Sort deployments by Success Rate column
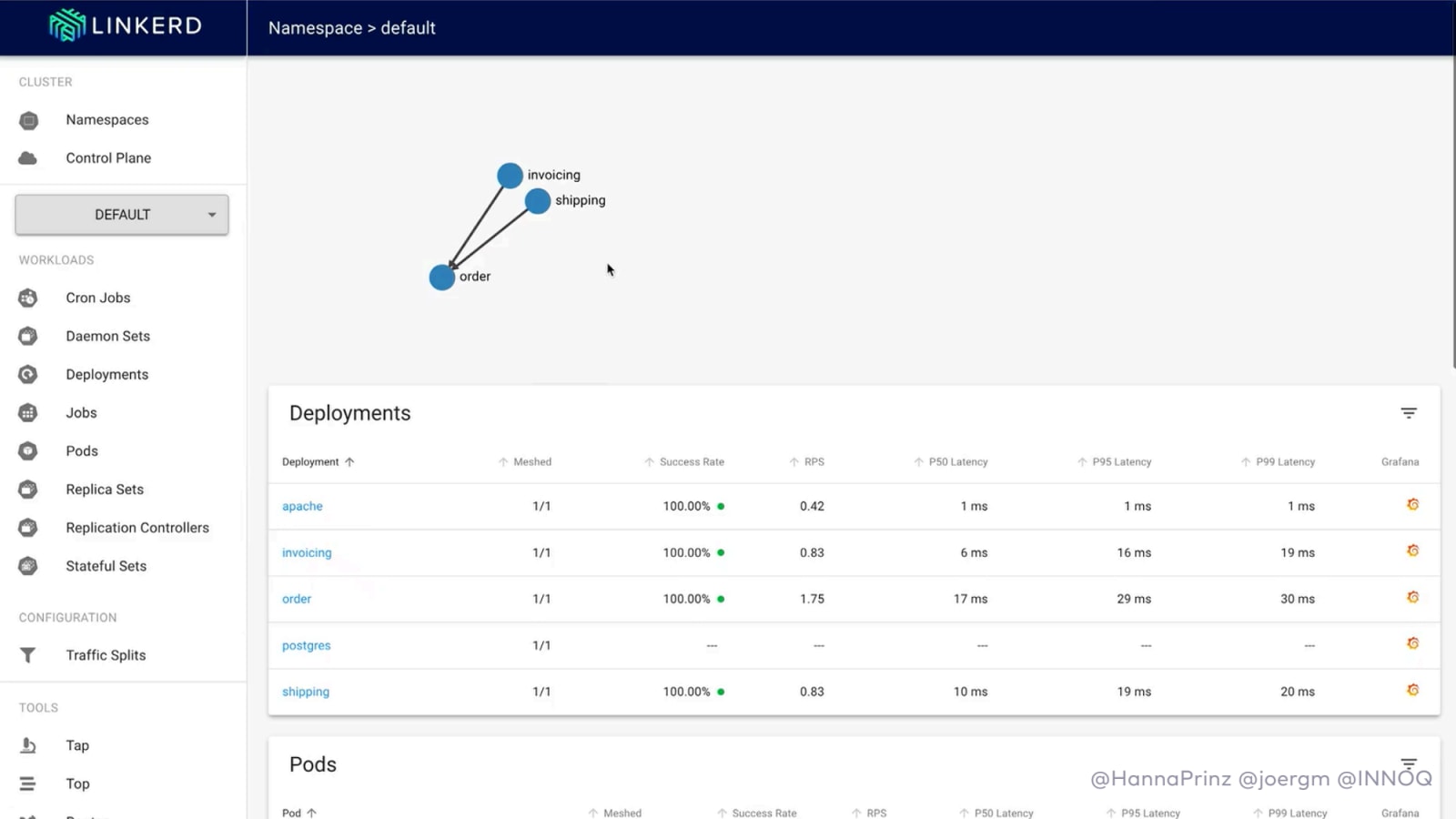Screen dimensions: 1456x819 click(683, 462)
